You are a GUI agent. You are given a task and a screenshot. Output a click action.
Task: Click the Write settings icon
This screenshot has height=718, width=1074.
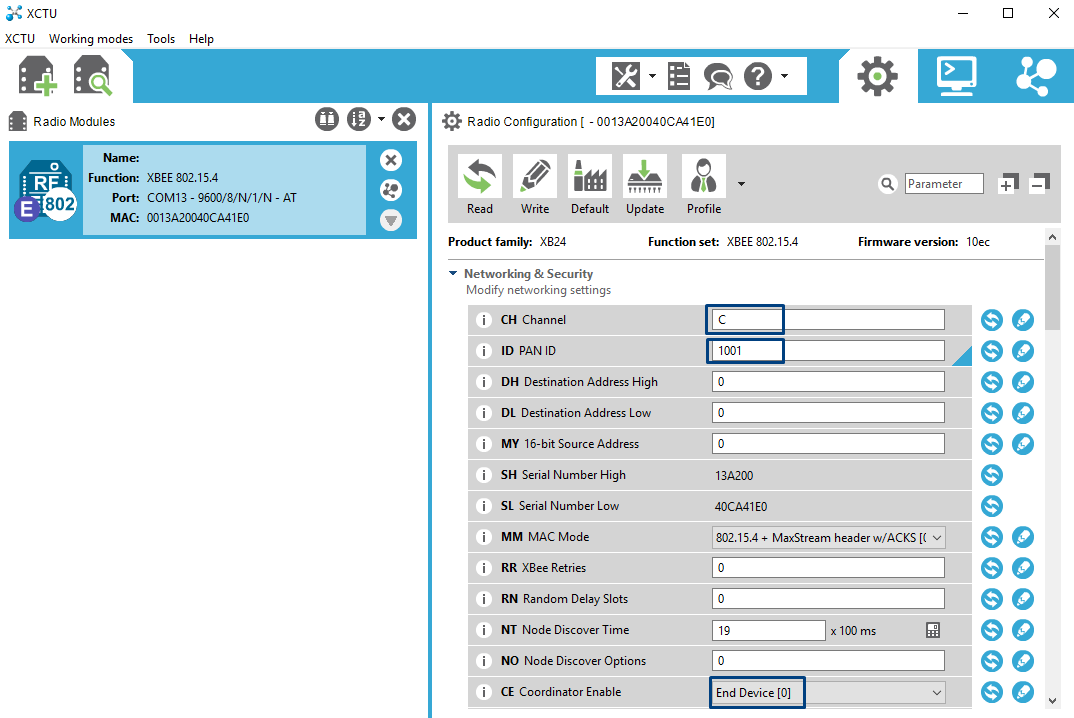pos(535,177)
